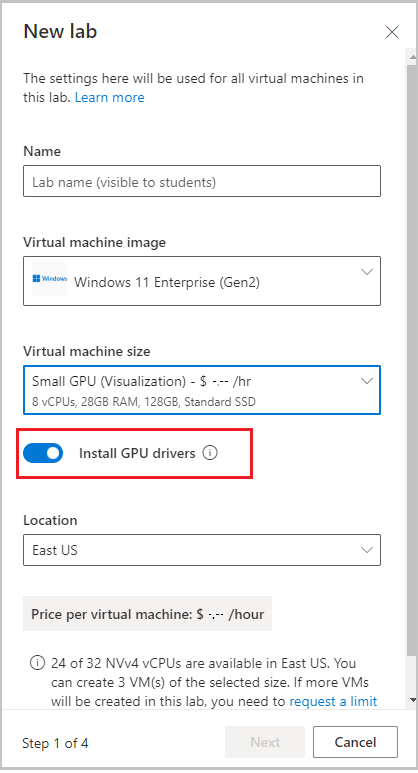Screen dimensions: 418x773
Task: Click the Price per virtual machine text
Action: coord(147,614)
